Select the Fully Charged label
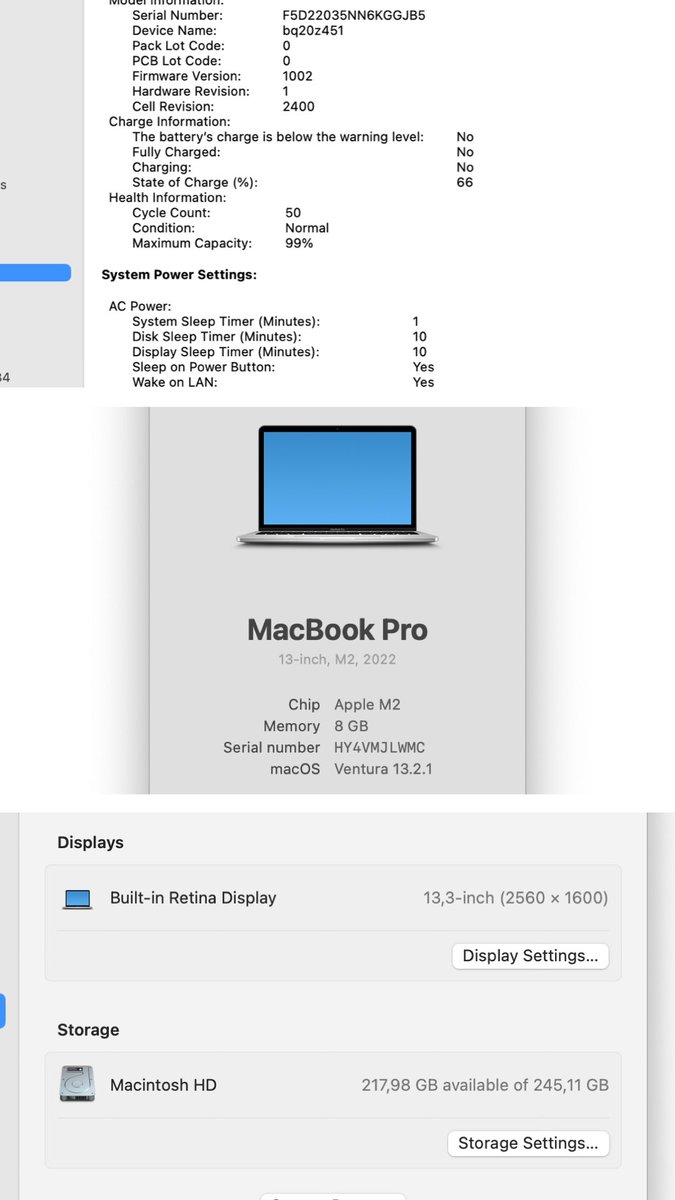 (x=176, y=152)
